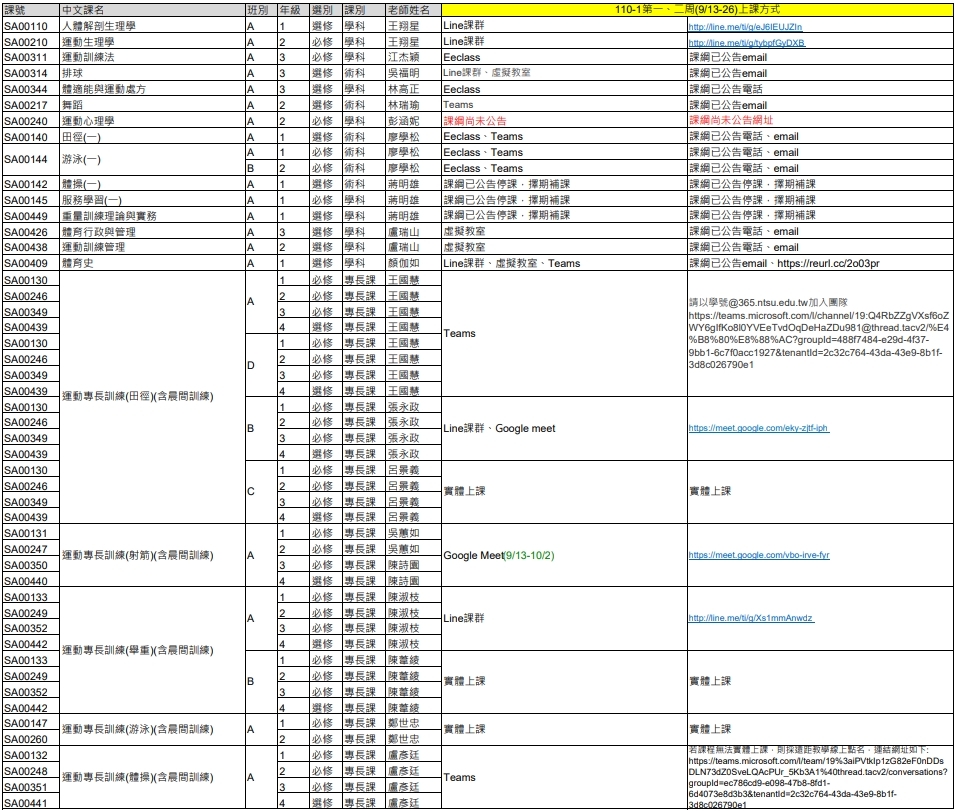Click course code SA00441
The width and height of the screenshot is (954, 811).
[x=26, y=803]
